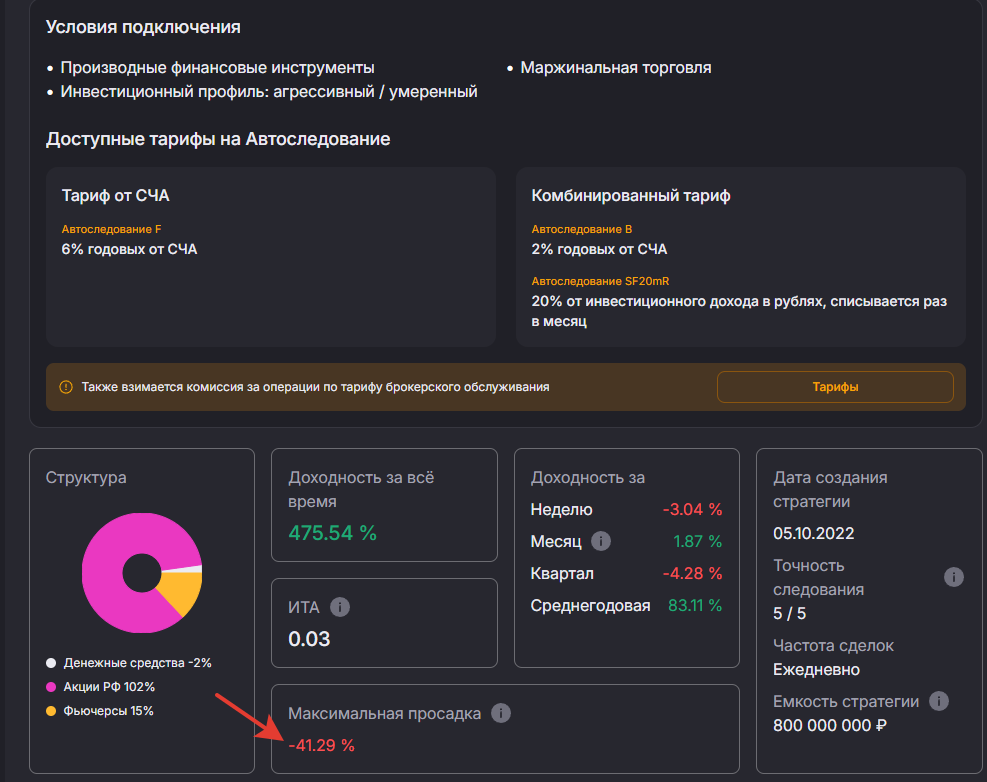
Task: Click the ИТА value 0.03
Action: click(309, 639)
